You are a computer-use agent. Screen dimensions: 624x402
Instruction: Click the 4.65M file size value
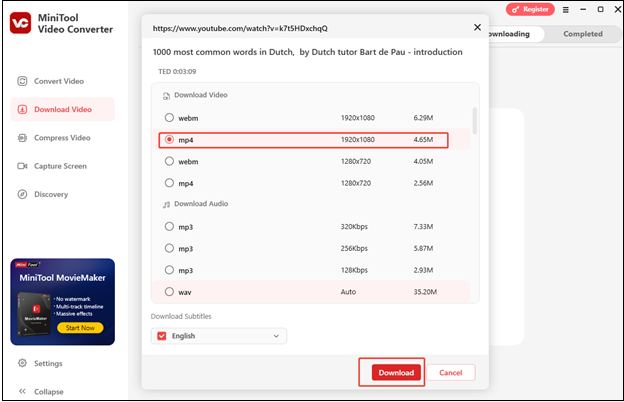pyautogui.click(x=423, y=140)
